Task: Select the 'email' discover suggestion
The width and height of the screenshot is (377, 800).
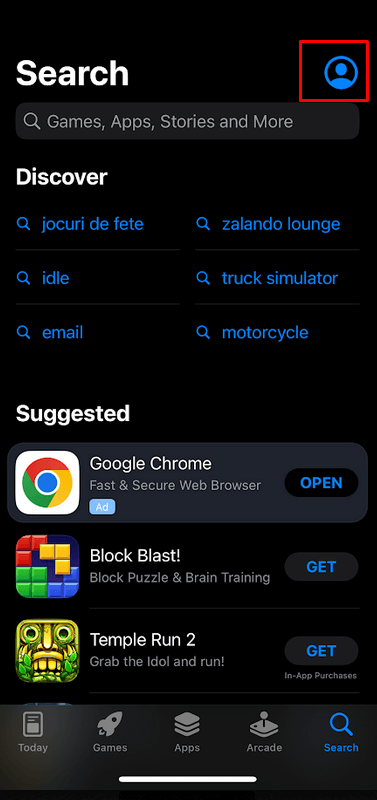Action: click(x=62, y=333)
